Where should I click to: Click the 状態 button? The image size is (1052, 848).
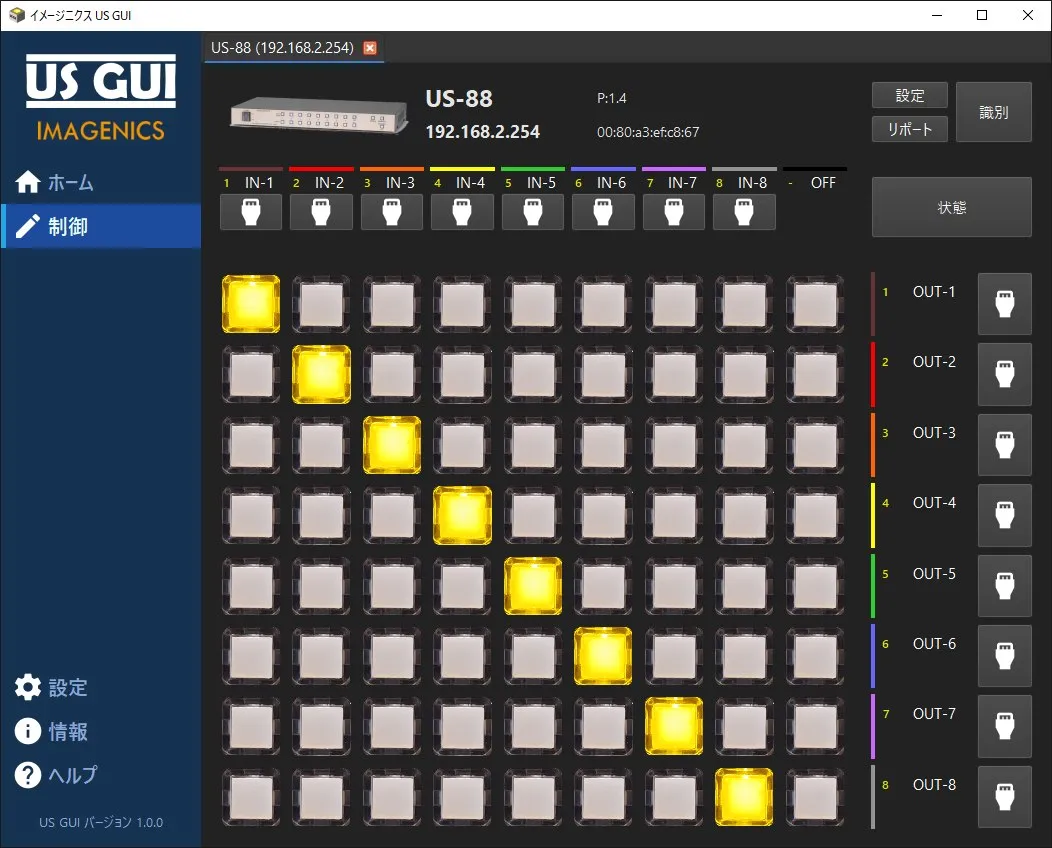click(951, 207)
